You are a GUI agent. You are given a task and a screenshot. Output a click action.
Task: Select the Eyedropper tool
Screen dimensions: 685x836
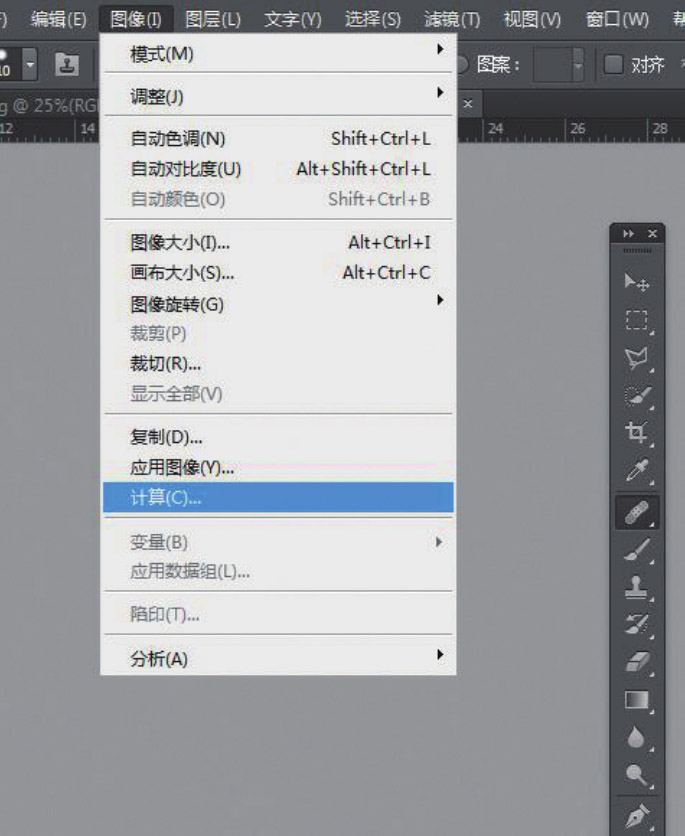(636, 469)
